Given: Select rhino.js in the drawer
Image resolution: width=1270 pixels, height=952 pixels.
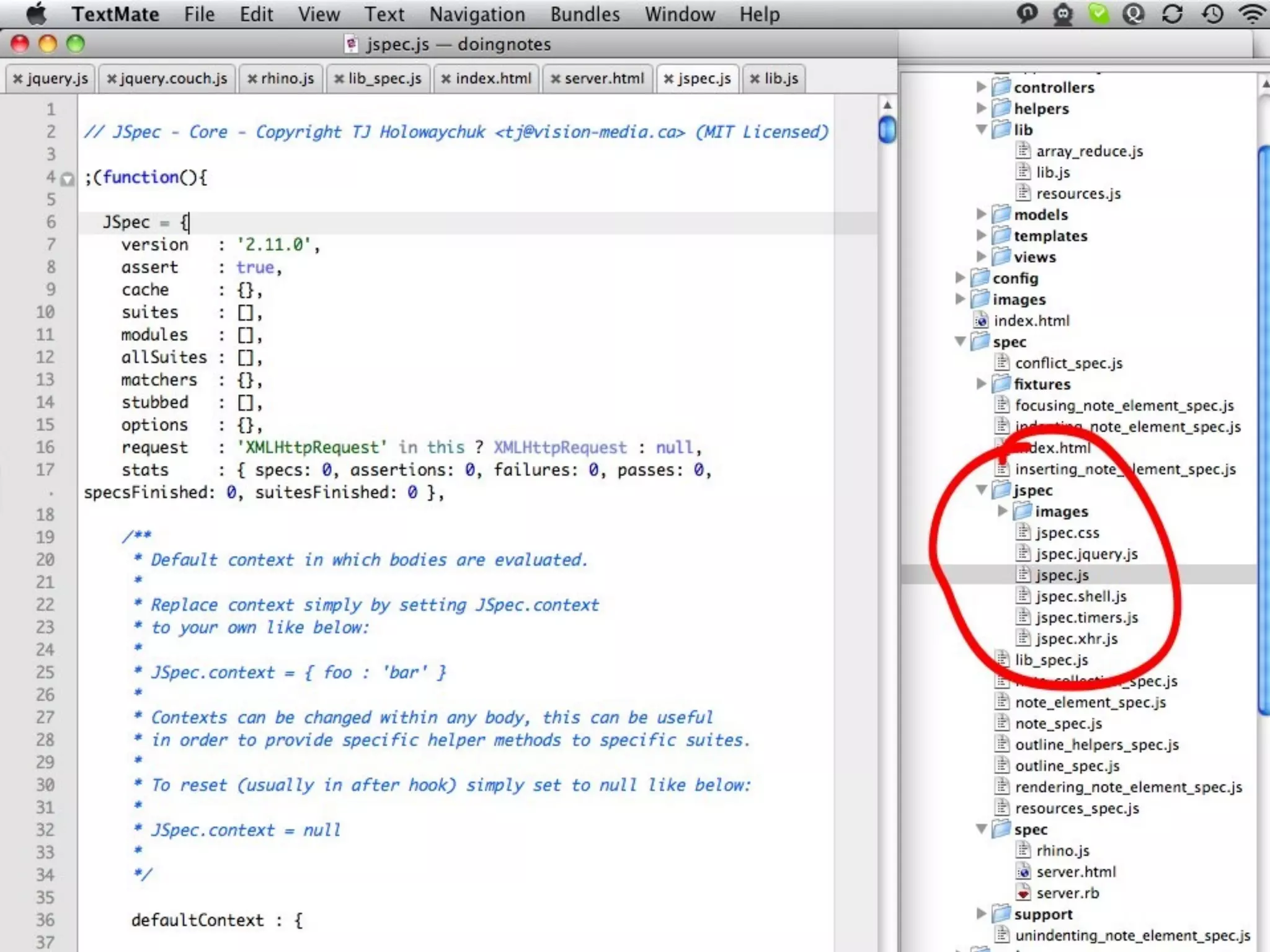Looking at the screenshot, I should (1062, 850).
